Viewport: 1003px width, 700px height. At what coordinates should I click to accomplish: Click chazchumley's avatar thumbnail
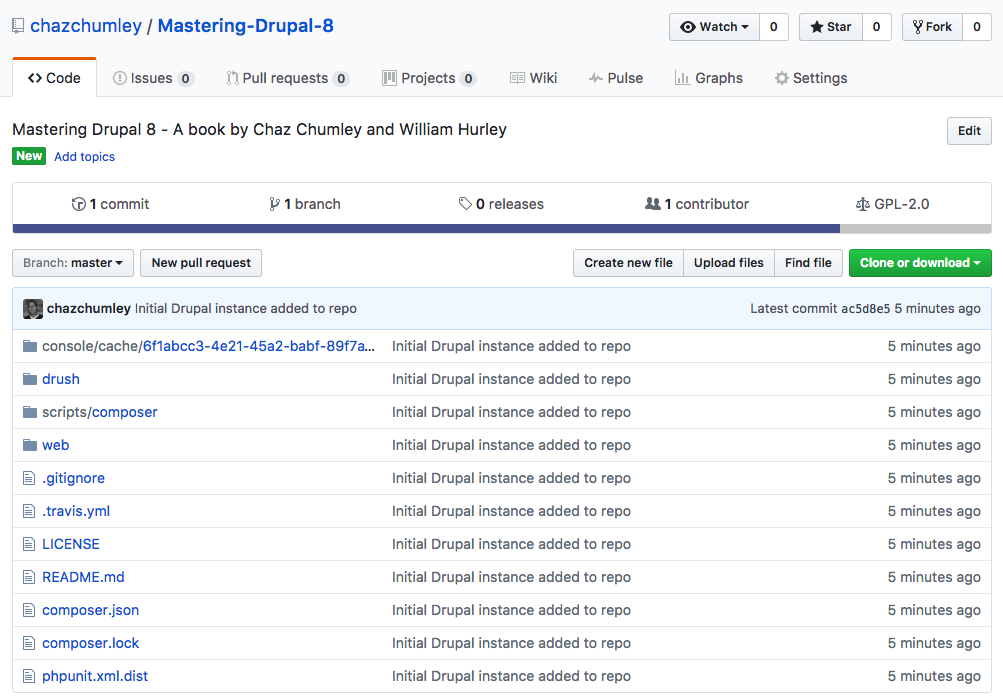click(x=33, y=309)
